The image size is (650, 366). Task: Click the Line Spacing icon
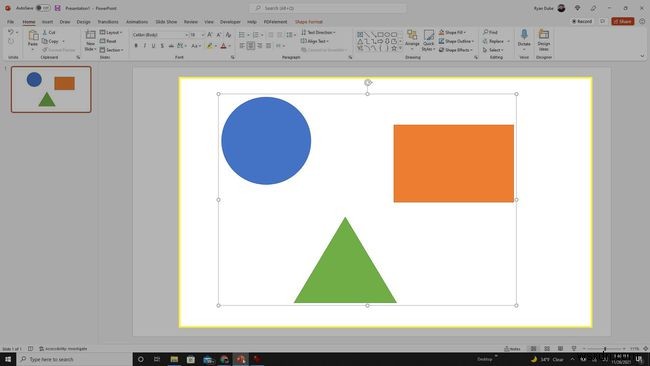click(289, 35)
